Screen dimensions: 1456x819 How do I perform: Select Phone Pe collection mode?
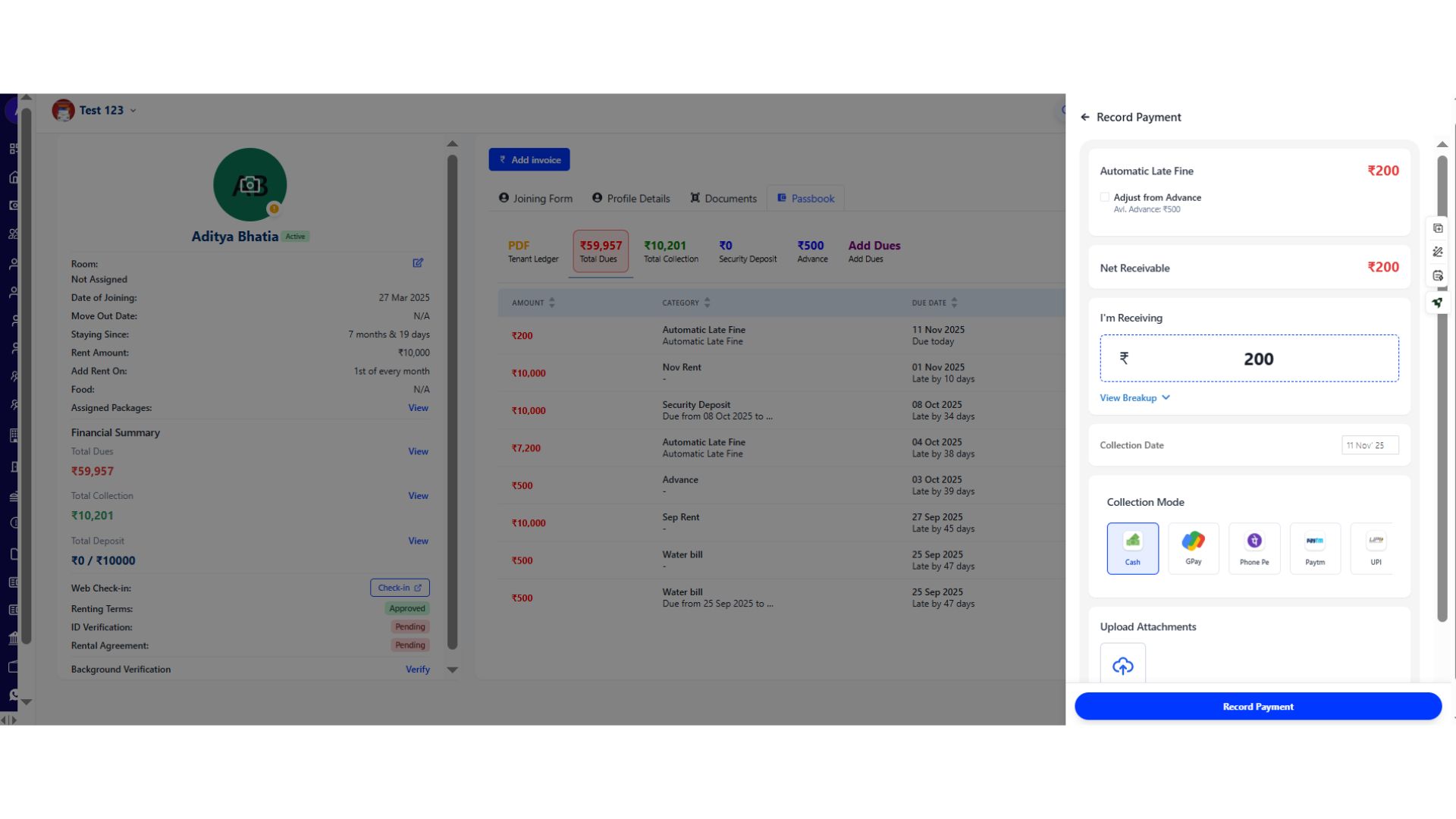1254,548
